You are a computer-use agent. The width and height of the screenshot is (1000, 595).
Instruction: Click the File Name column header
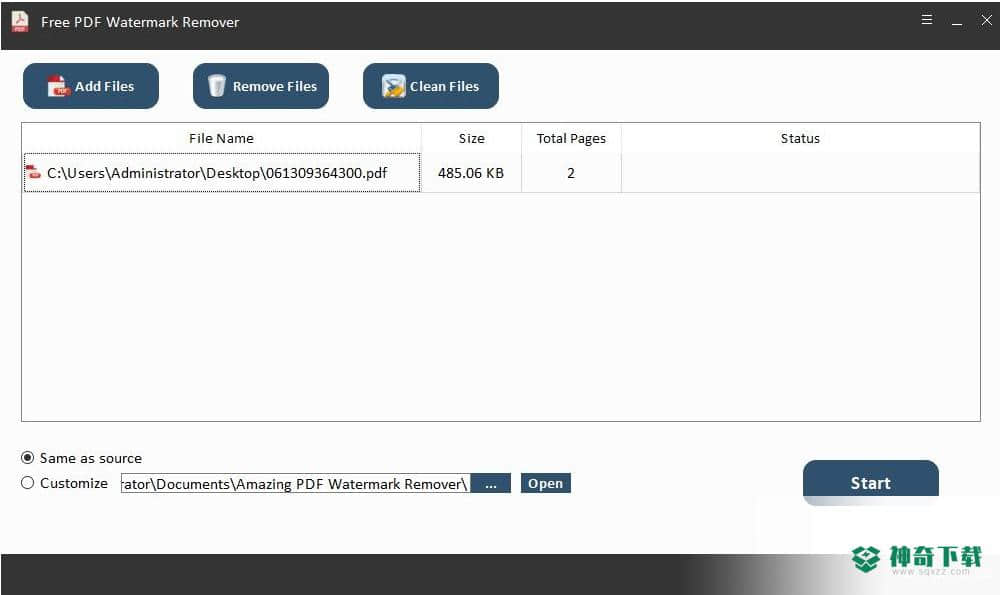pyautogui.click(x=221, y=138)
